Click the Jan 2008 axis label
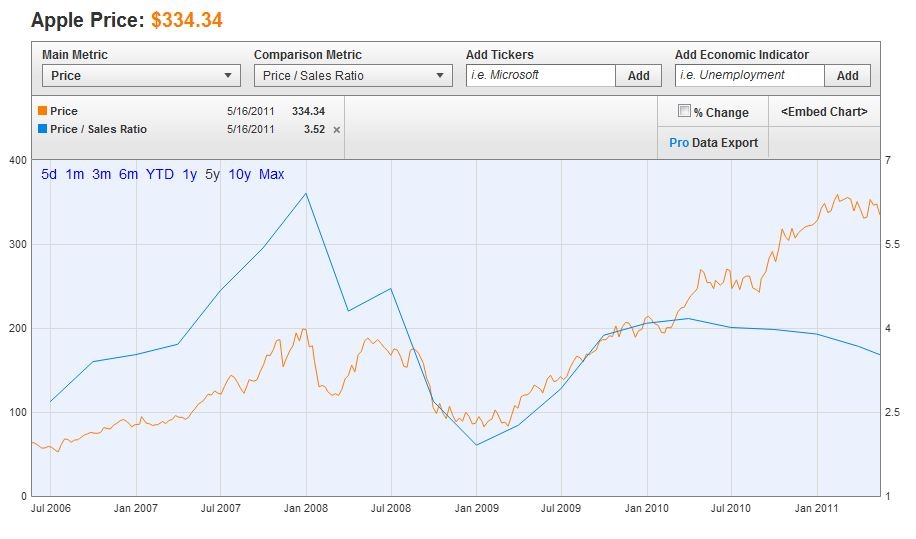 (306, 508)
